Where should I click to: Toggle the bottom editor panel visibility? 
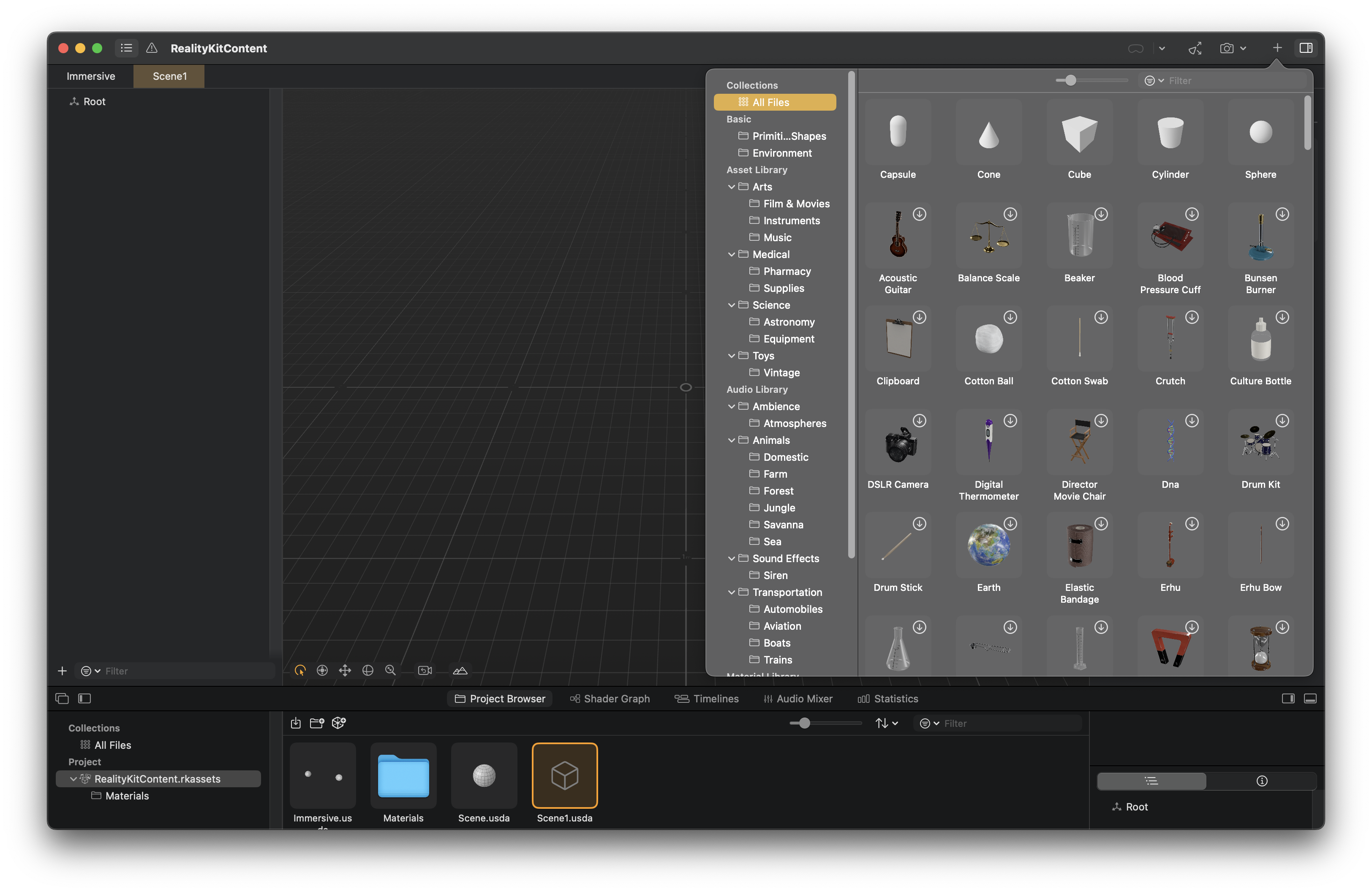pos(1310,699)
